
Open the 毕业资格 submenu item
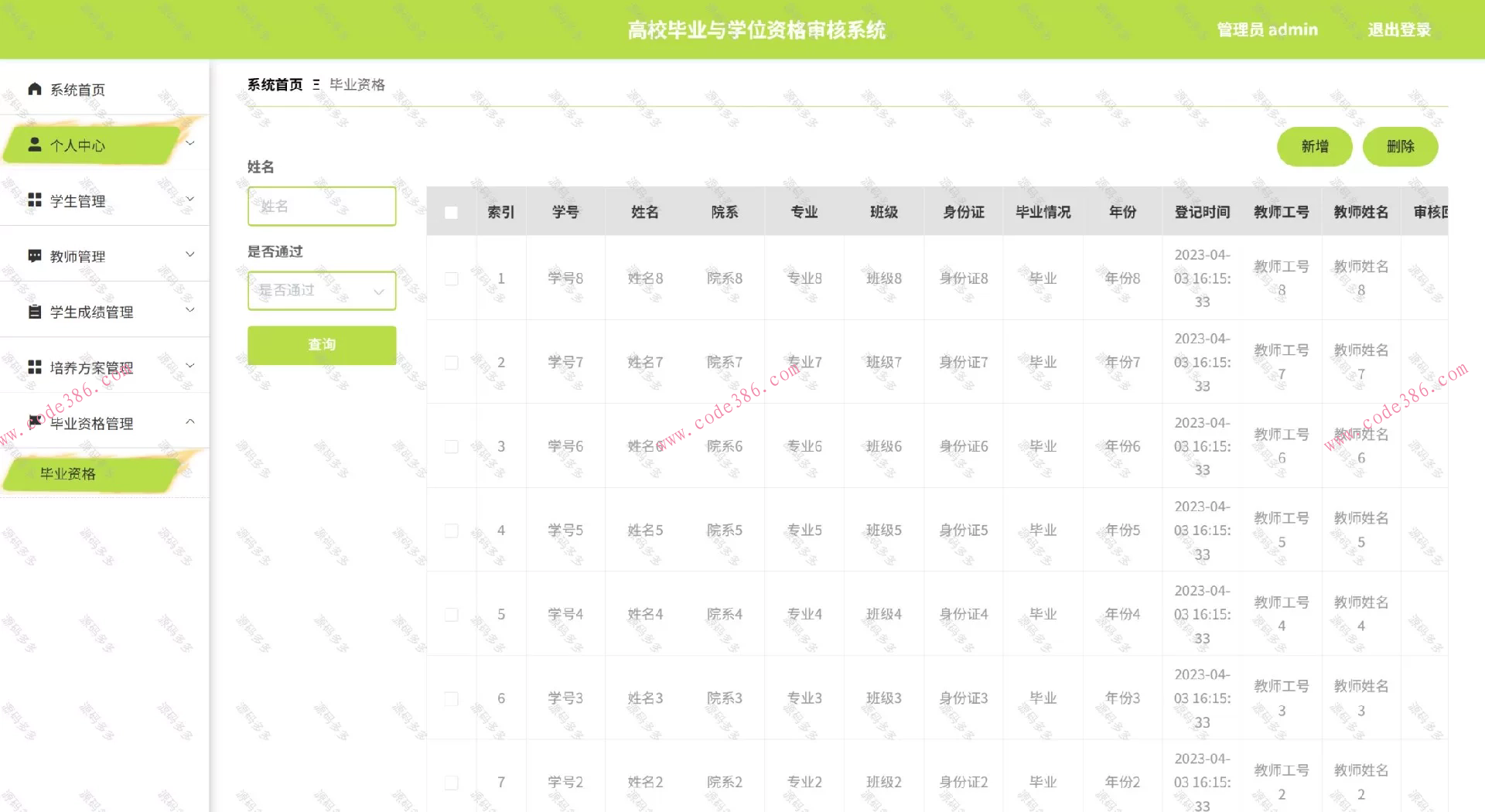pos(68,473)
